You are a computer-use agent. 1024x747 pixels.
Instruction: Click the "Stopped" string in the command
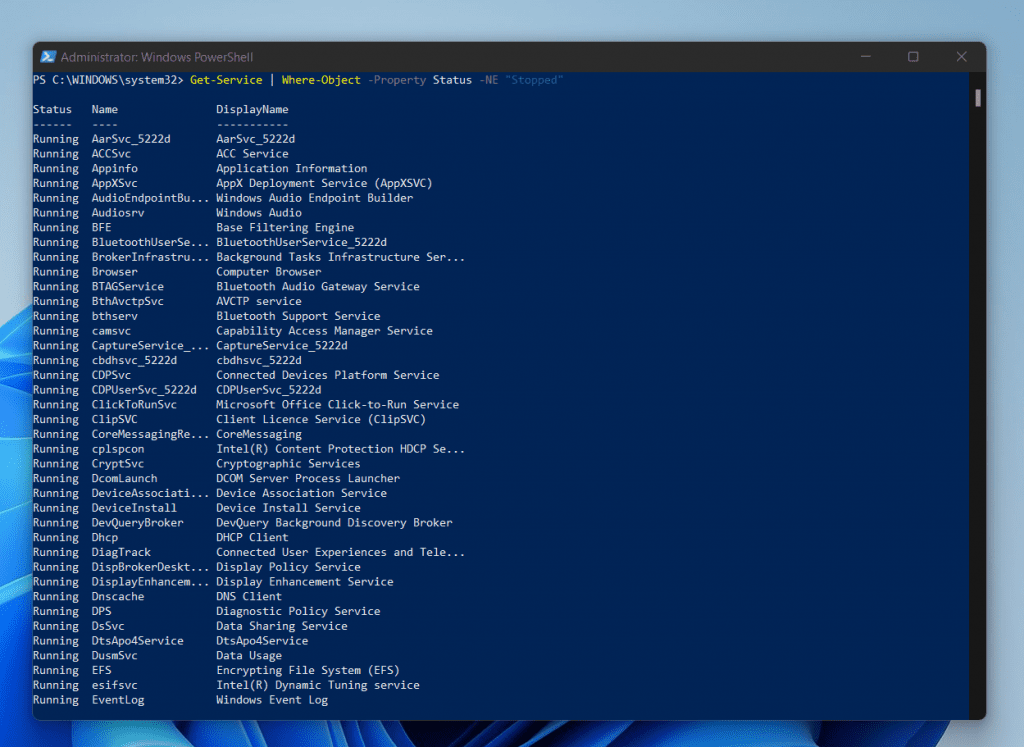tap(534, 80)
